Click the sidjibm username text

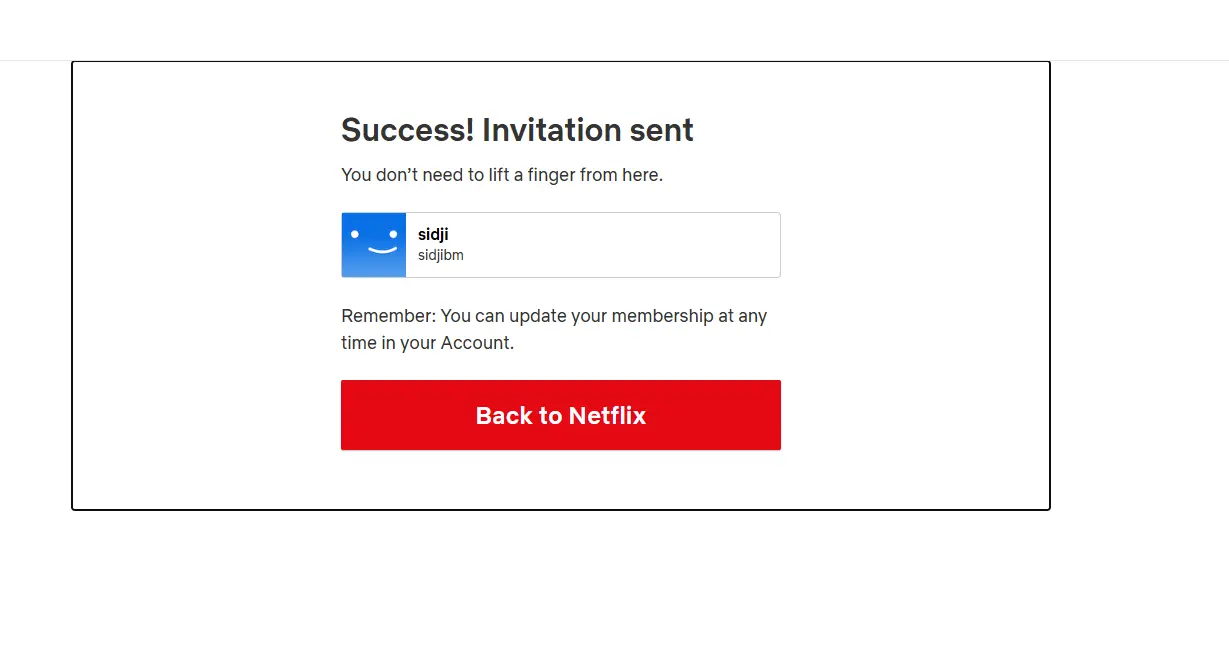(x=441, y=255)
